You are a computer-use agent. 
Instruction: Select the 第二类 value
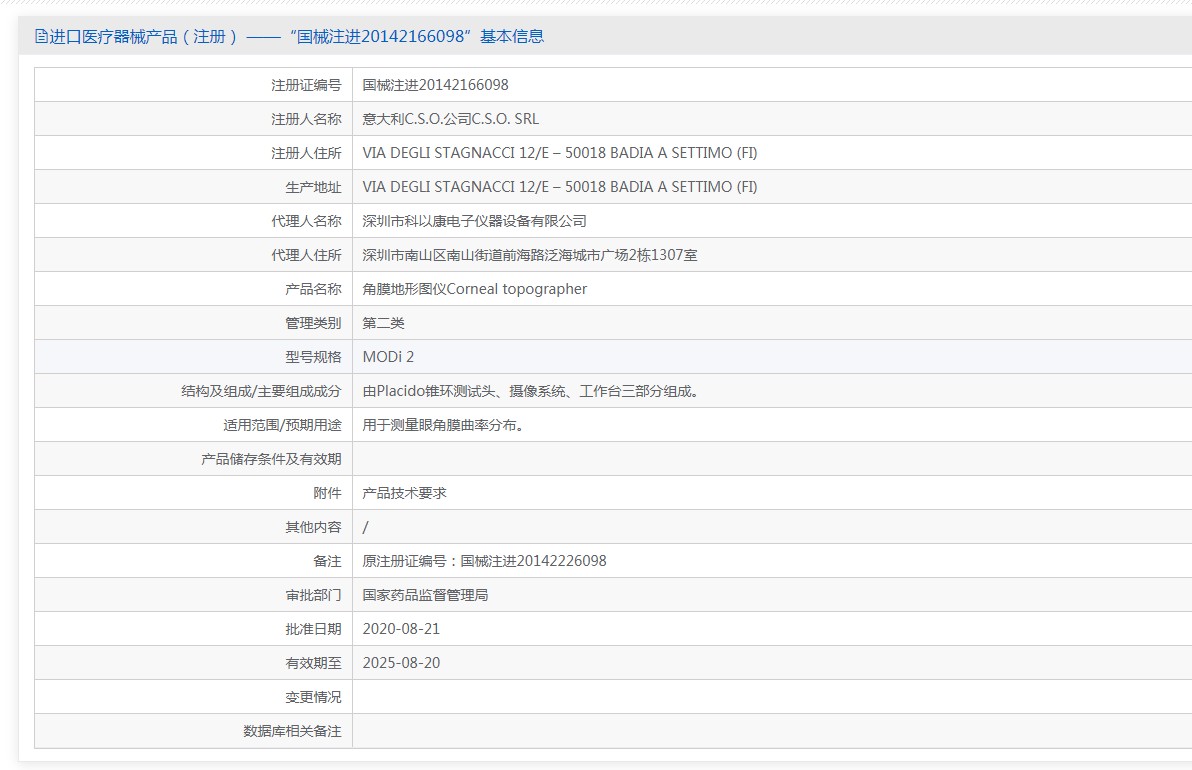pyautogui.click(x=383, y=323)
